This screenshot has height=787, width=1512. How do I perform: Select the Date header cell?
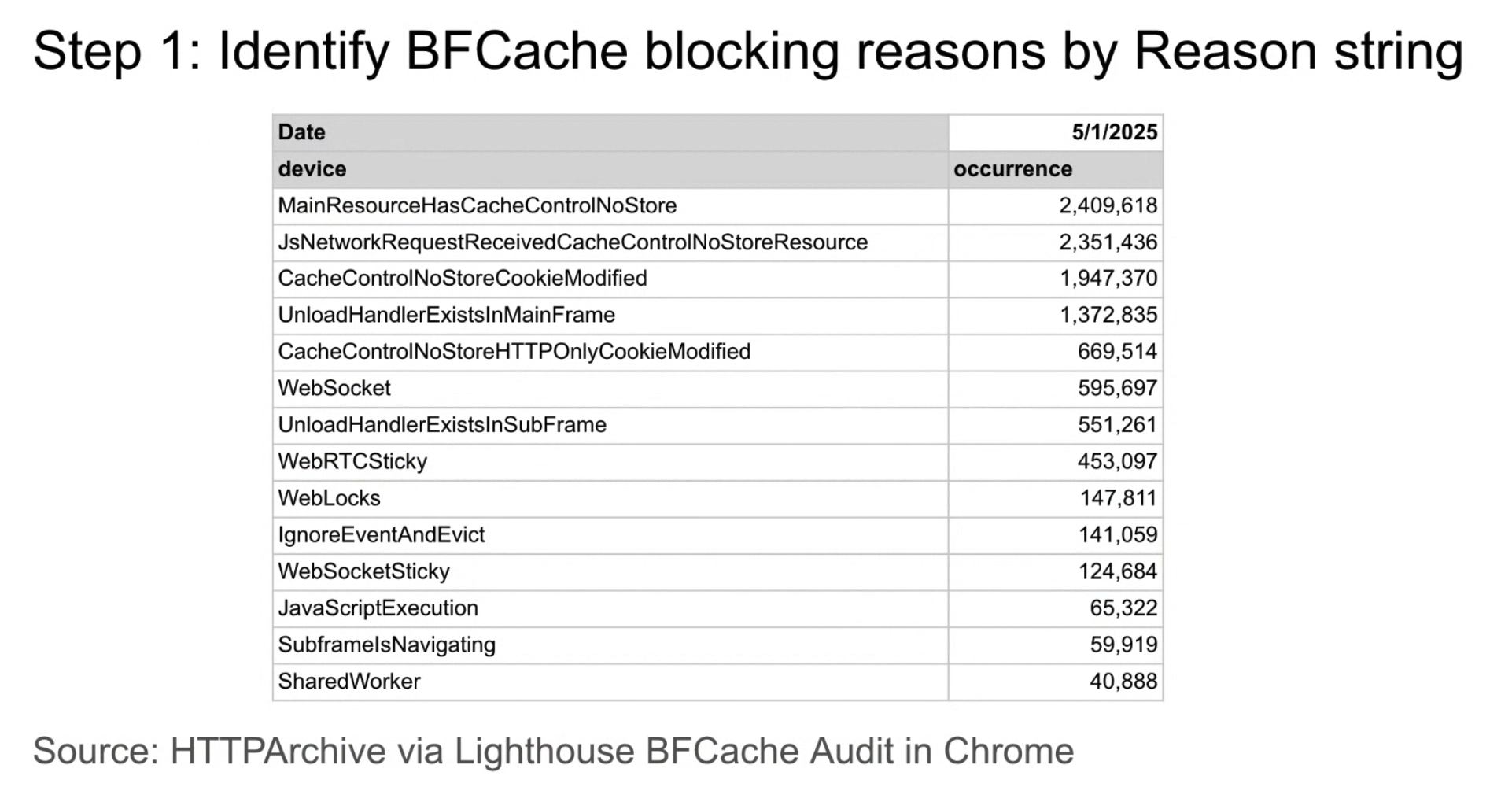[610, 132]
